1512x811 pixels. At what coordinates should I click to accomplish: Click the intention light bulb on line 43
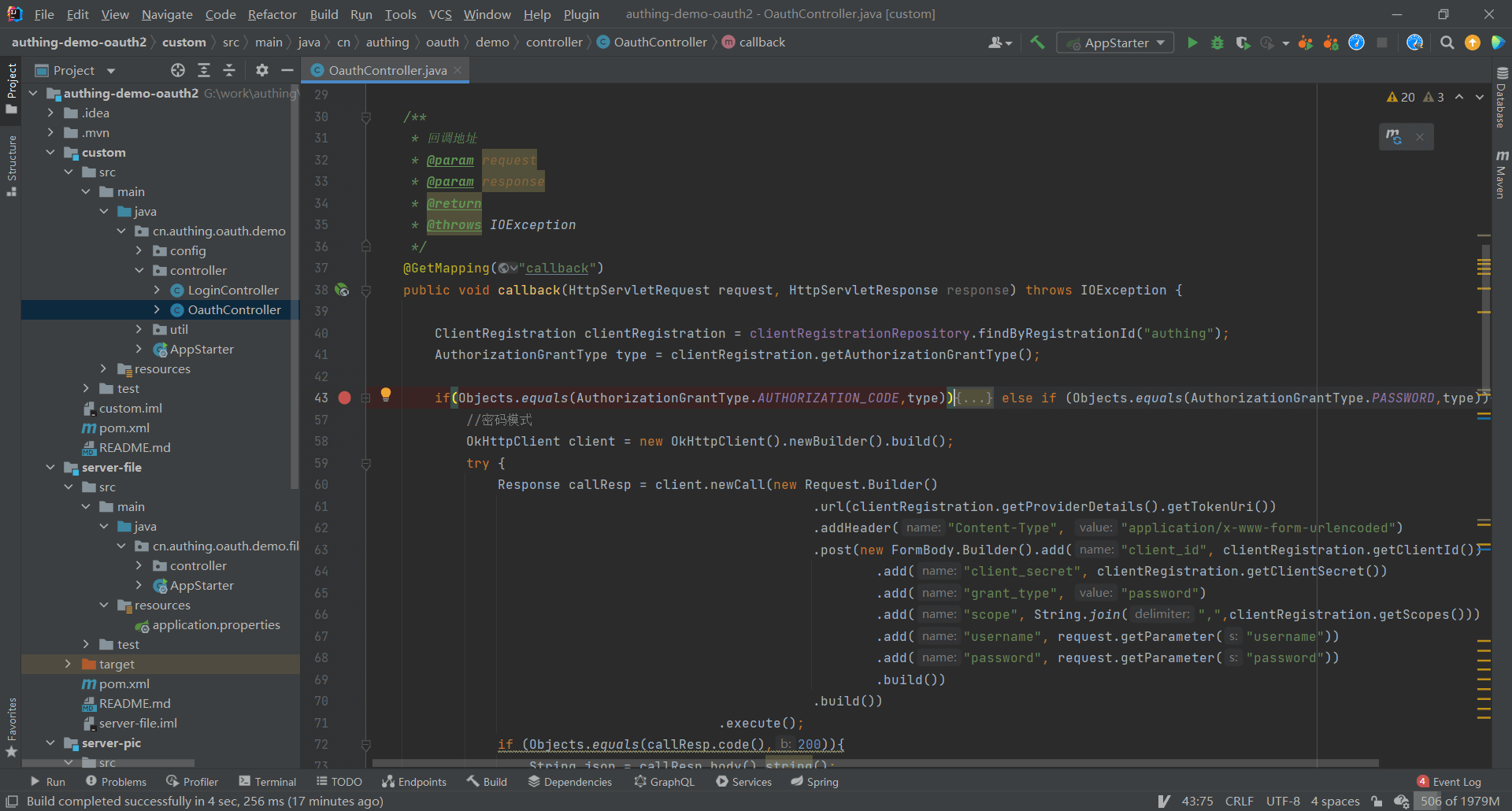coord(386,394)
